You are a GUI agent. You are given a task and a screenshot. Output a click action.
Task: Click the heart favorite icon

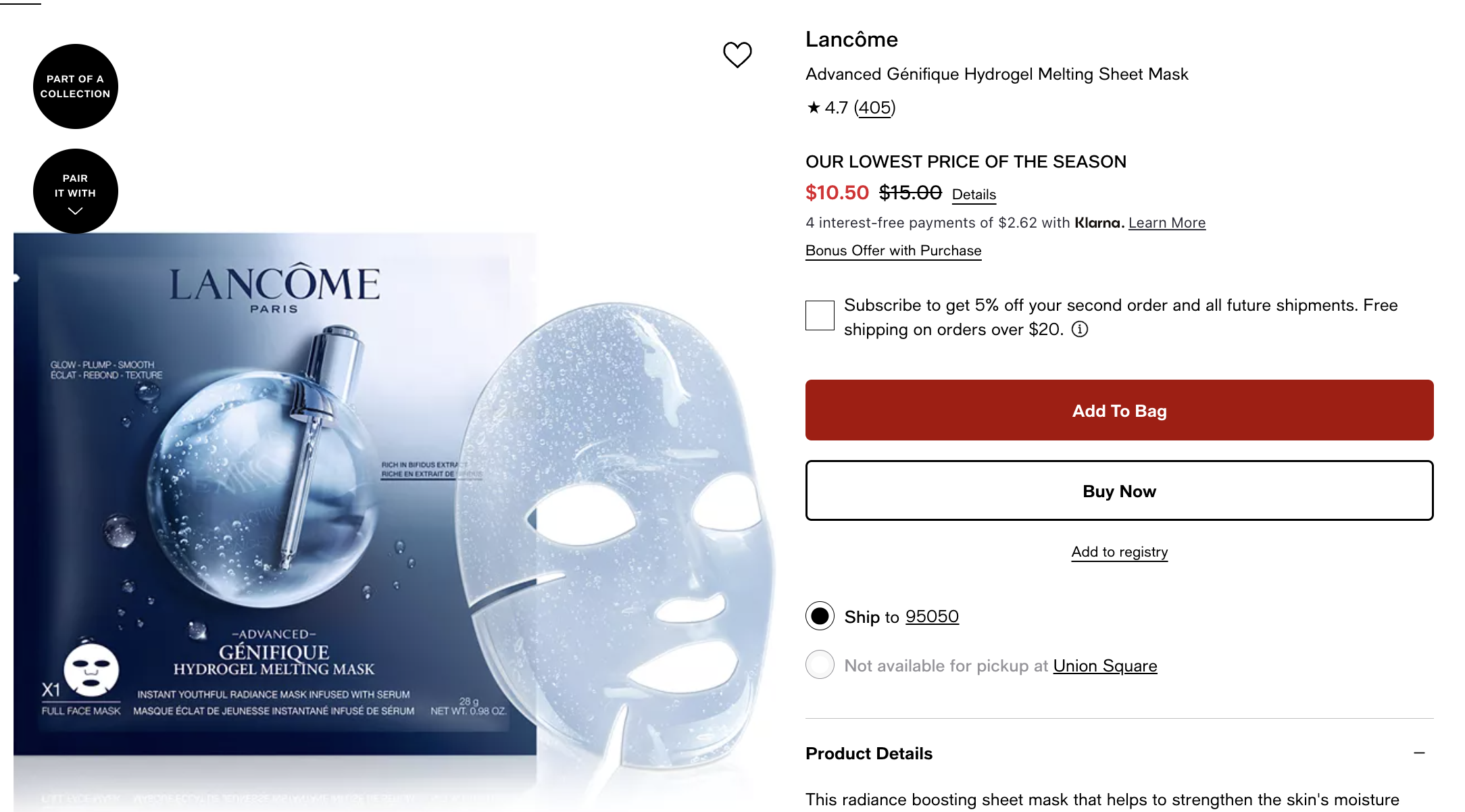pos(737,55)
